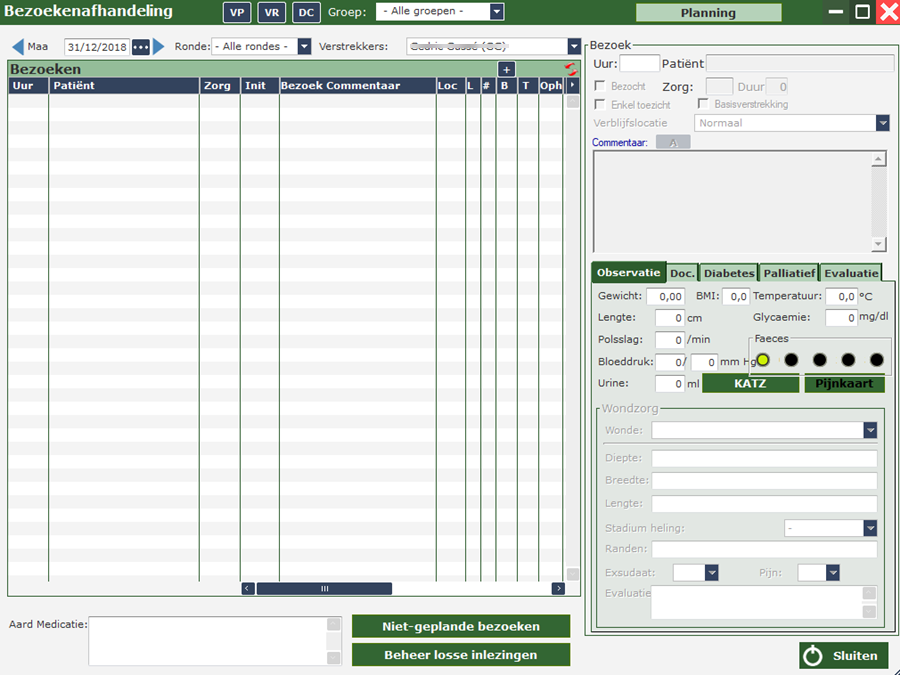Click the VP button in title bar
Image resolution: width=900 pixels, height=675 pixels.
[235, 13]
